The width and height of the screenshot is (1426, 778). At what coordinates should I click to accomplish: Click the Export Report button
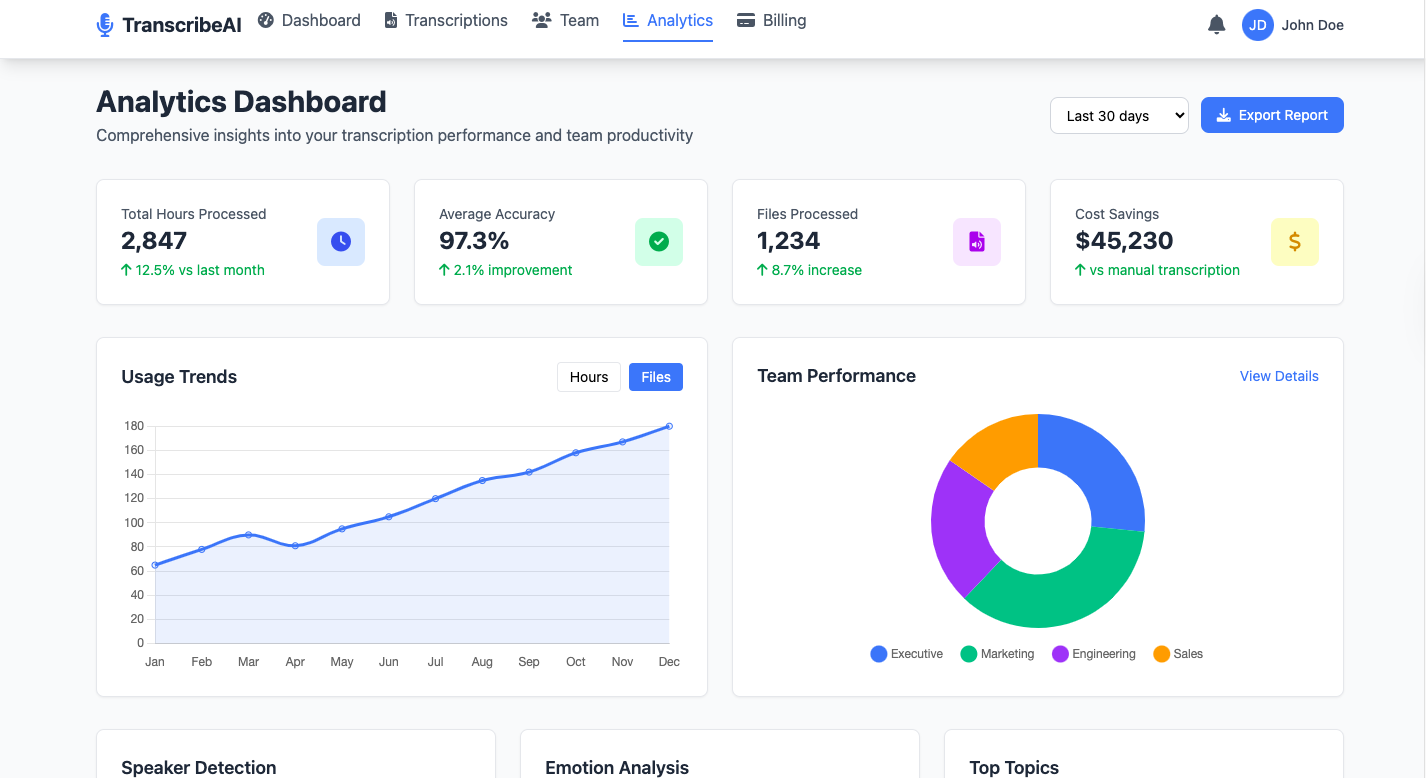1272,115
